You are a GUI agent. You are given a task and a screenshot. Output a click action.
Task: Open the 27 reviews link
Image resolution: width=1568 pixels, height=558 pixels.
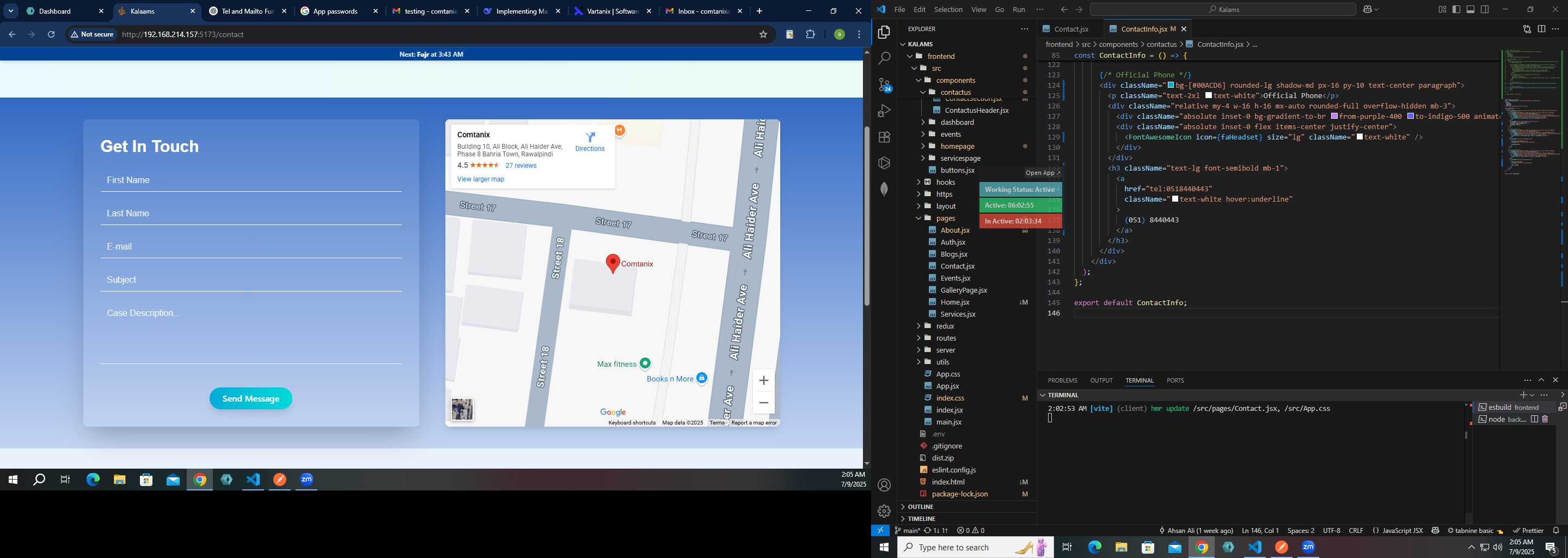pyautogui.click(x=520, y=166)
